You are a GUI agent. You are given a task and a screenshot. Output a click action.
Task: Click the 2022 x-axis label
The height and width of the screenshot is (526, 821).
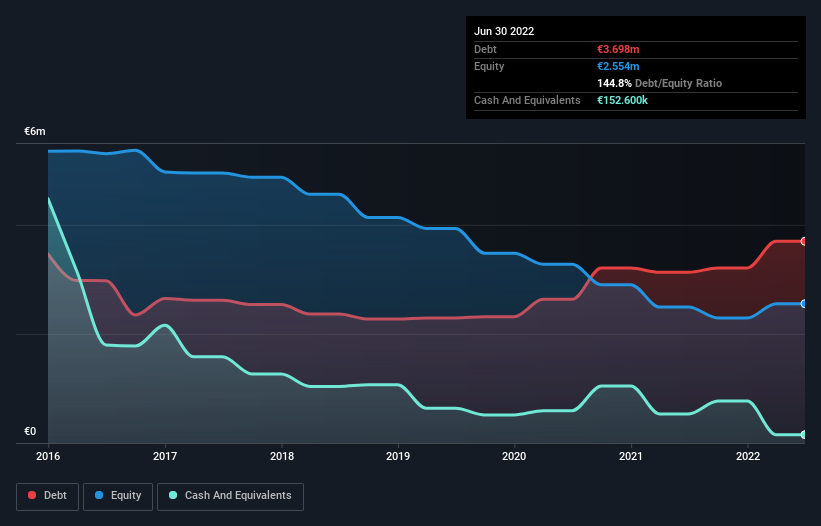(748, 456)
